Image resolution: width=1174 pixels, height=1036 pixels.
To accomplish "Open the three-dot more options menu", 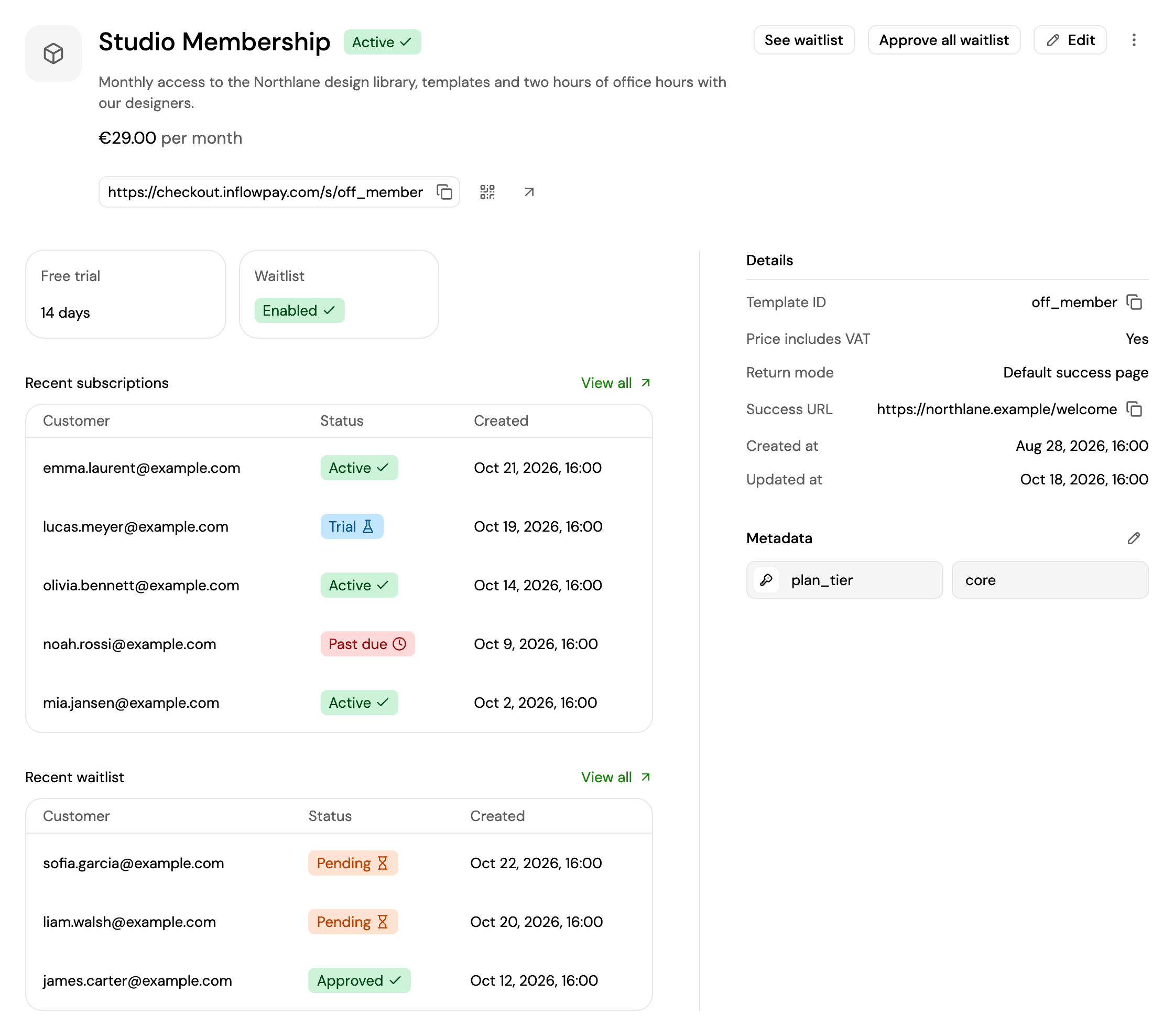I will point(1133,40).
